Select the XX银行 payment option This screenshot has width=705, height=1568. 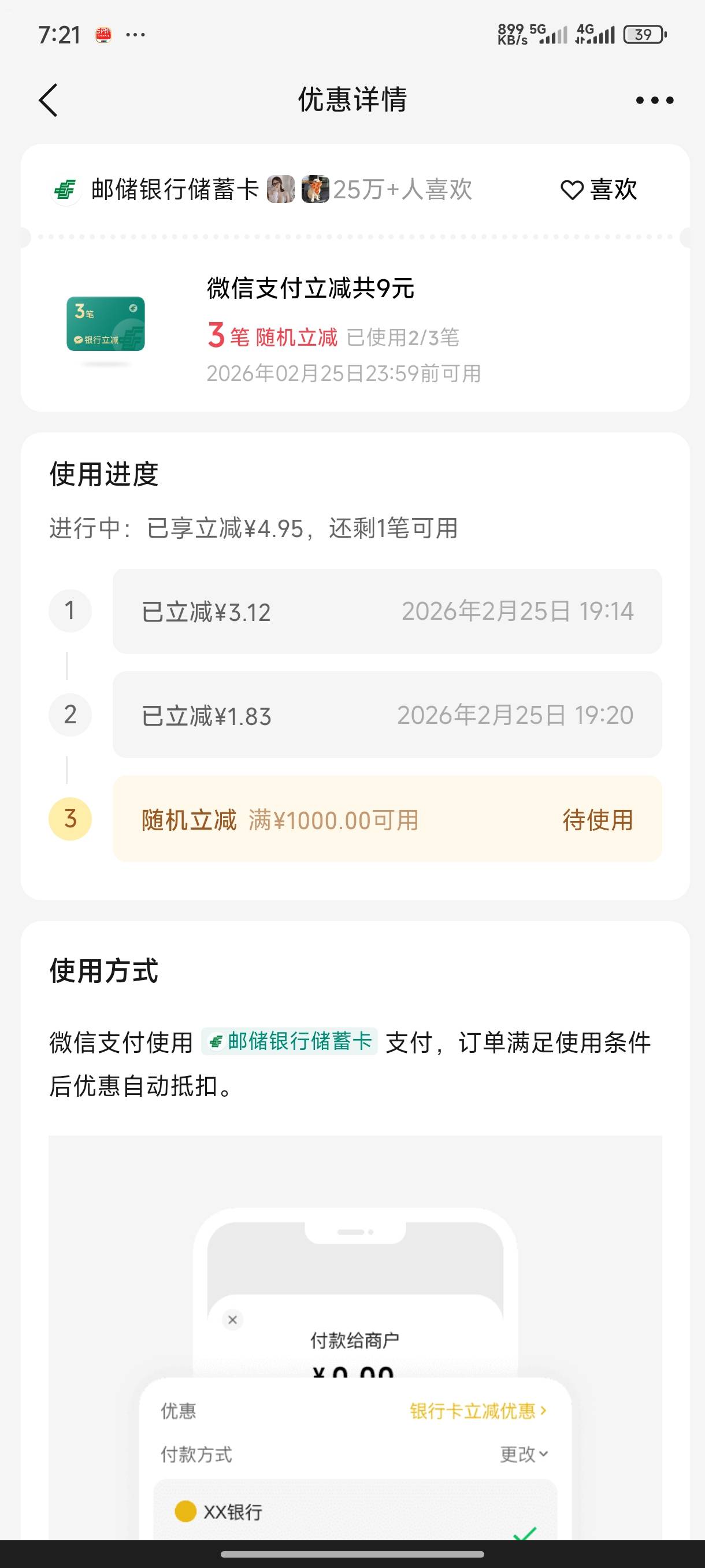click(233, 1511)
